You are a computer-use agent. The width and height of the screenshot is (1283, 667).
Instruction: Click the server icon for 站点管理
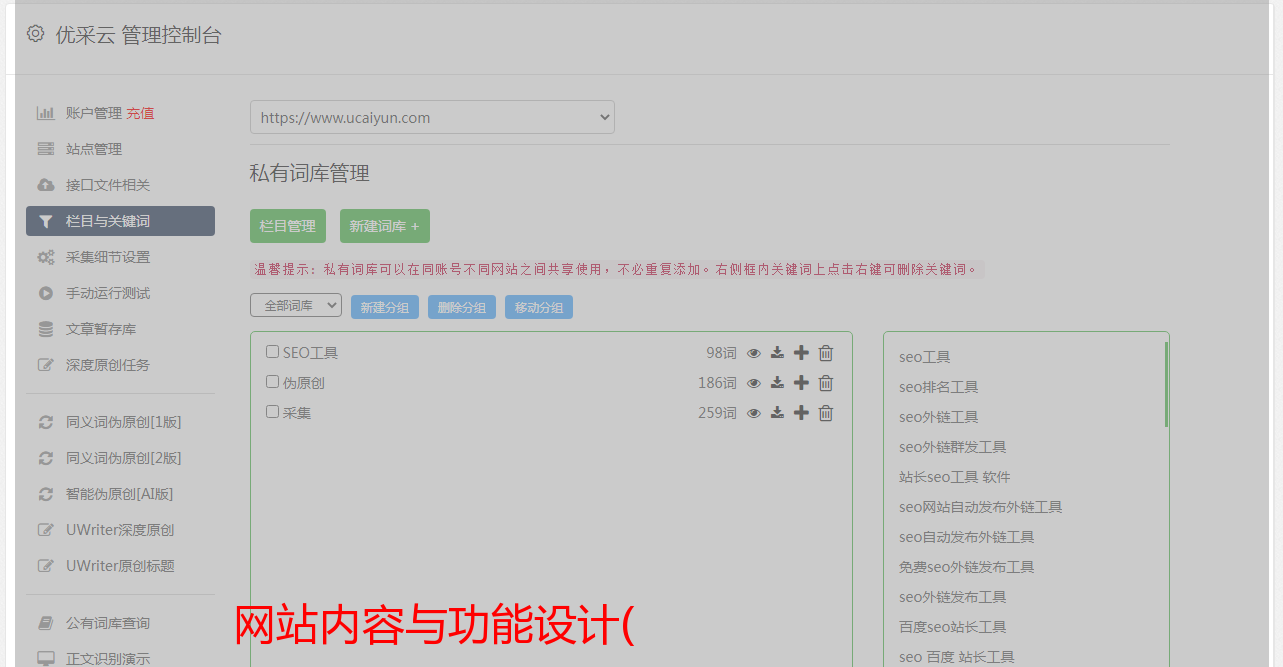point(45,149)
